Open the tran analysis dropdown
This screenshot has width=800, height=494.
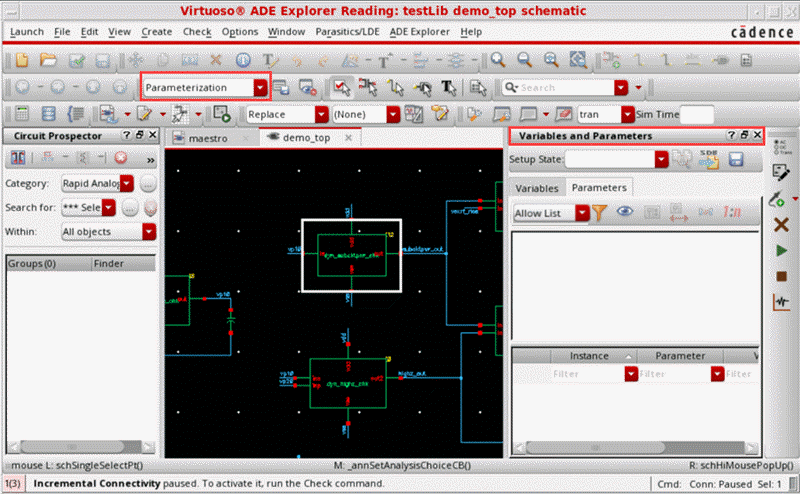628,114
